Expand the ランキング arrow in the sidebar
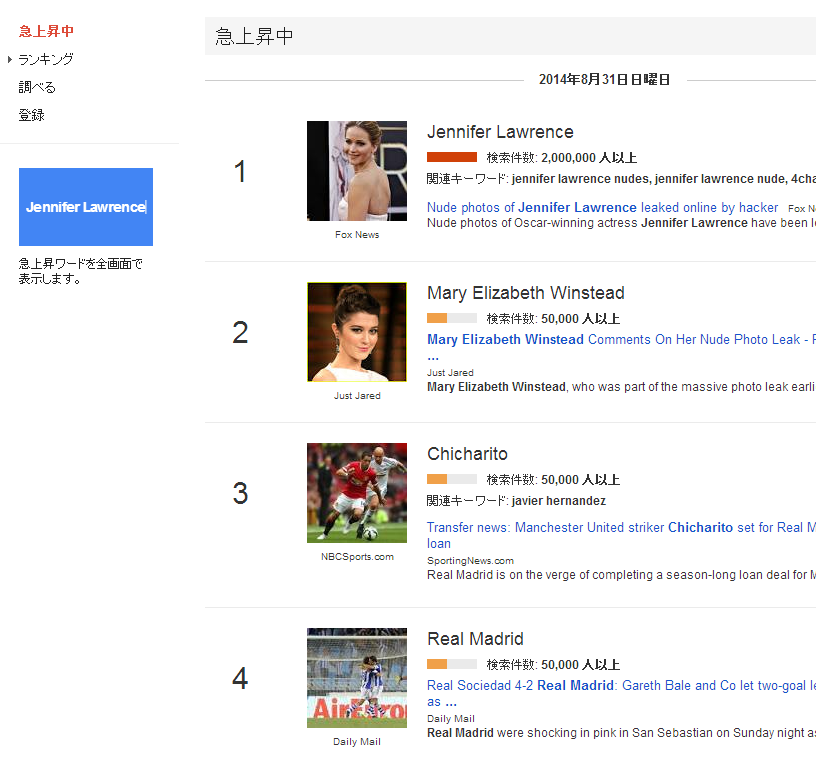 tap(10, 59)
